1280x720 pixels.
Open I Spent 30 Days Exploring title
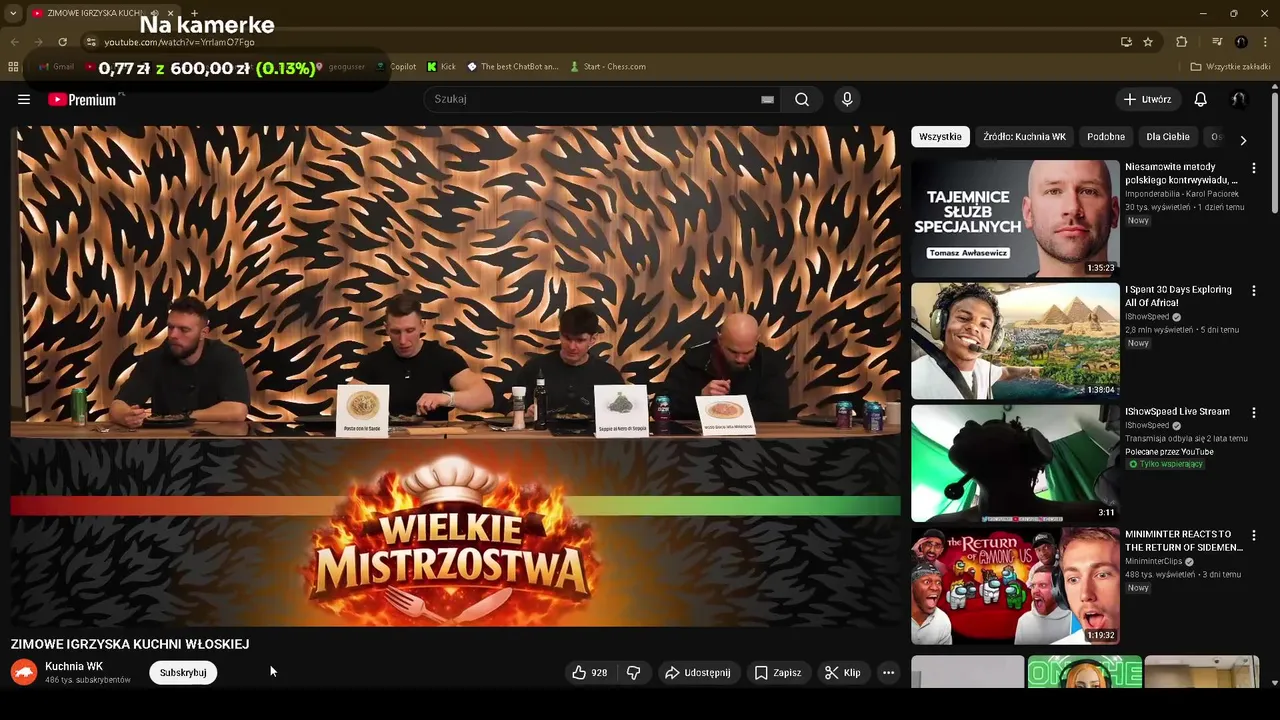coord(1178,296)
